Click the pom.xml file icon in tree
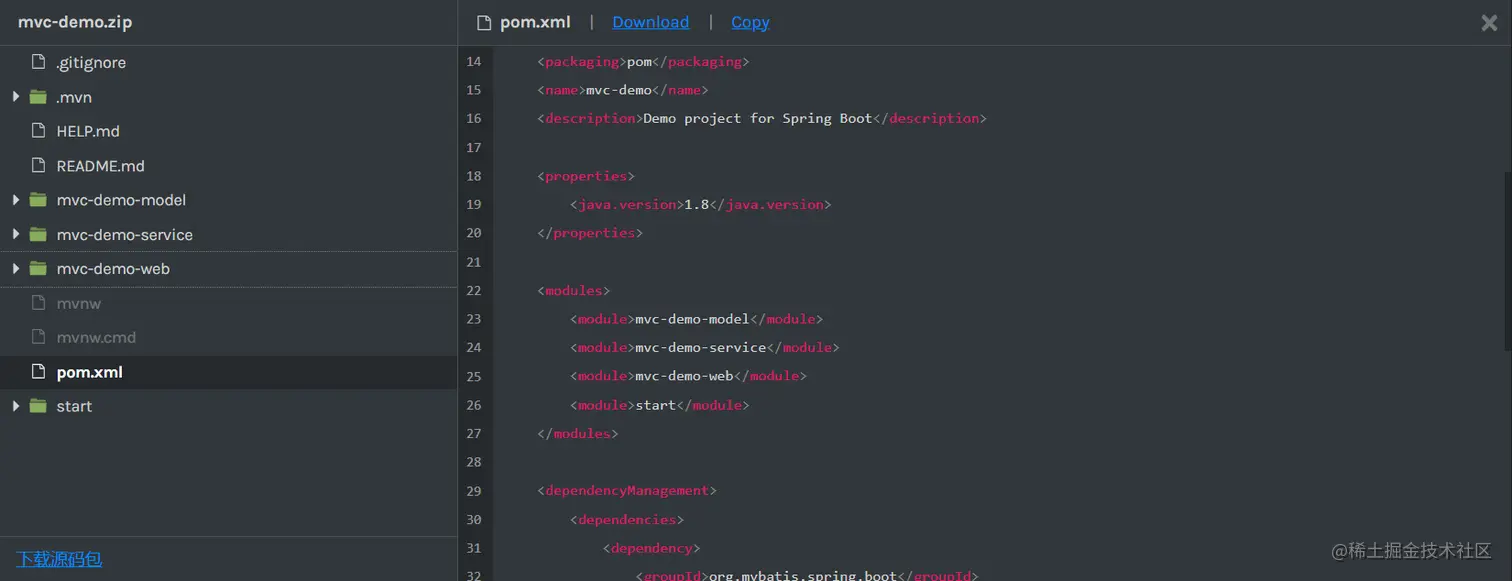The height and width of the screenshot is (581, 1512). (x=39, y=372)
